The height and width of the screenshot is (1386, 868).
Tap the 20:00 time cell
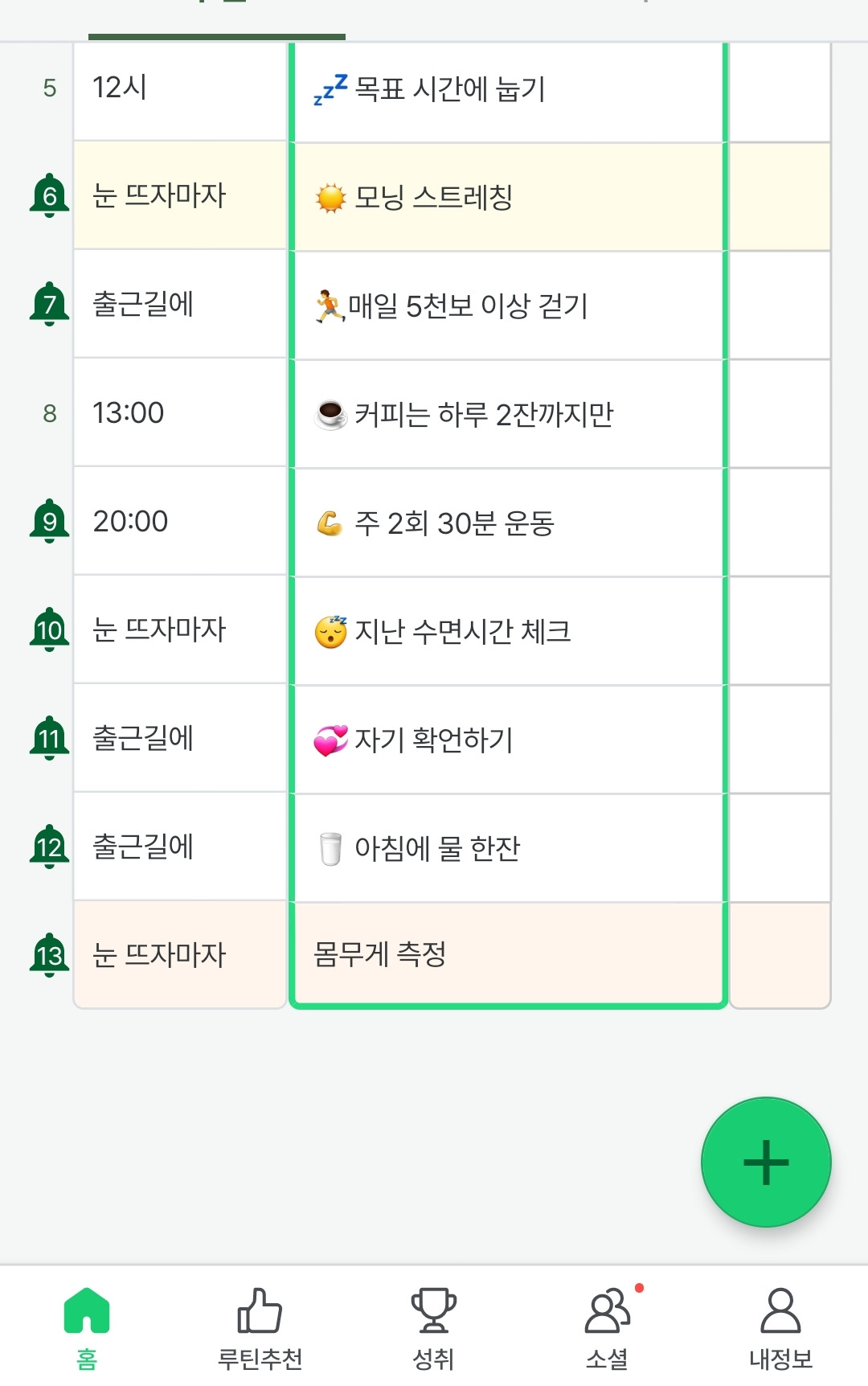click(180, 522)
